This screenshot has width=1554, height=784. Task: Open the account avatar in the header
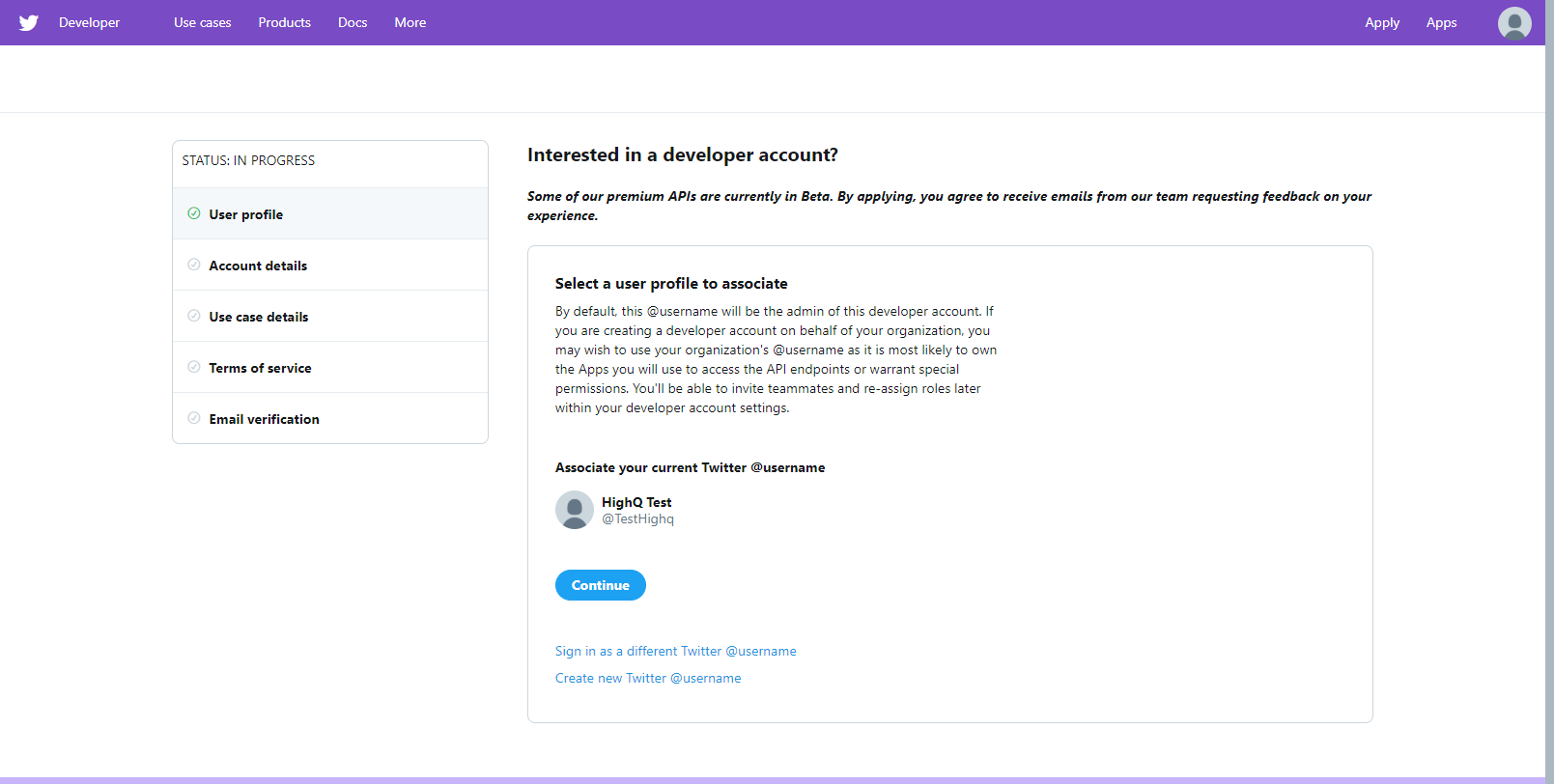[x=1513, y=22]
